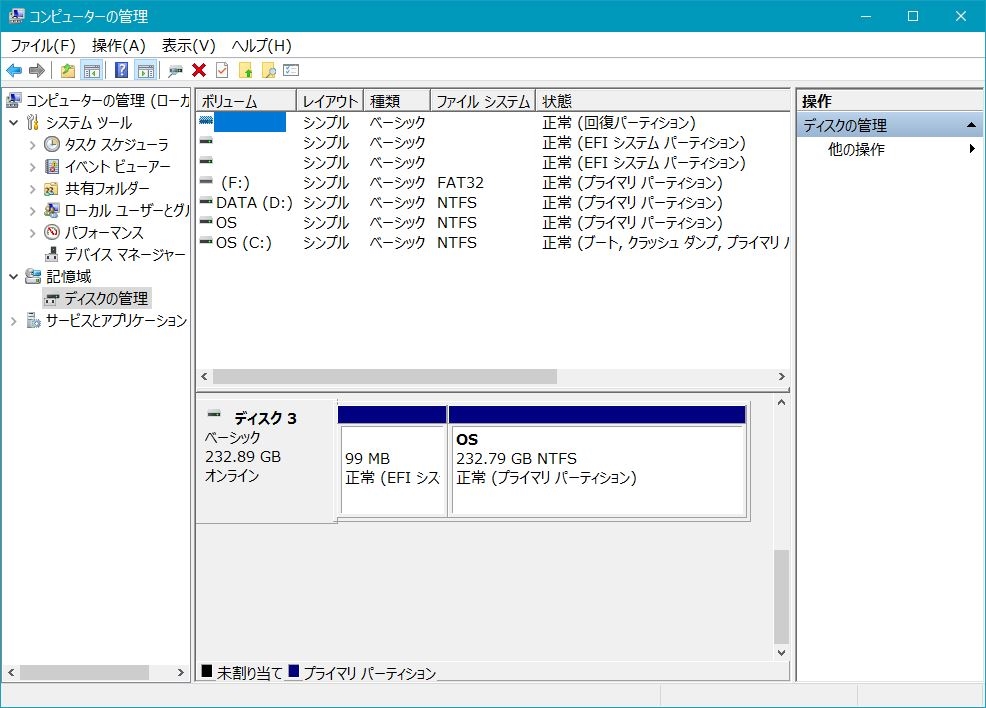
Task: Click disk view vertical scrollbar down arrow
Action: click(781, 653)
